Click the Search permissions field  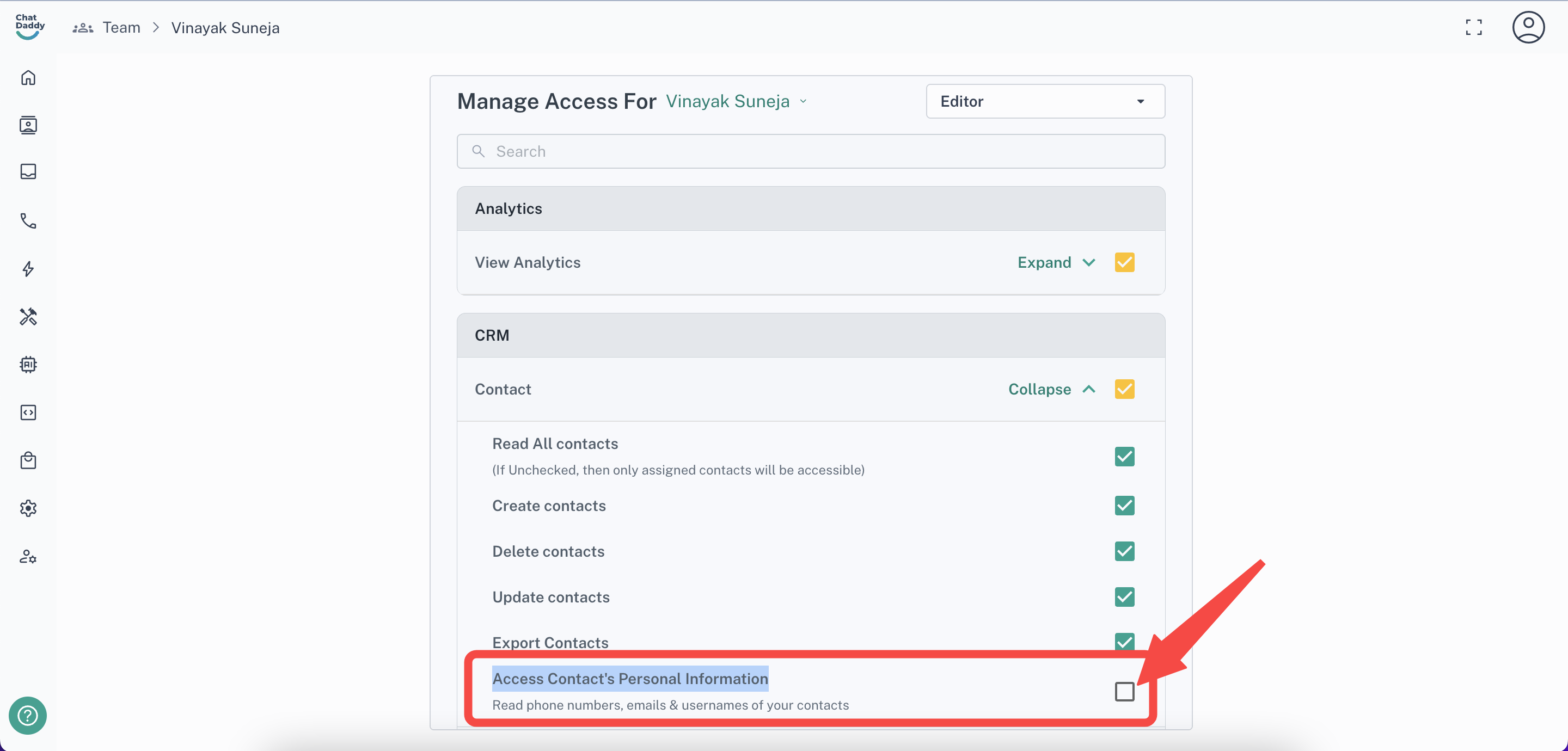pyautogui.click(x=810, y=151)
